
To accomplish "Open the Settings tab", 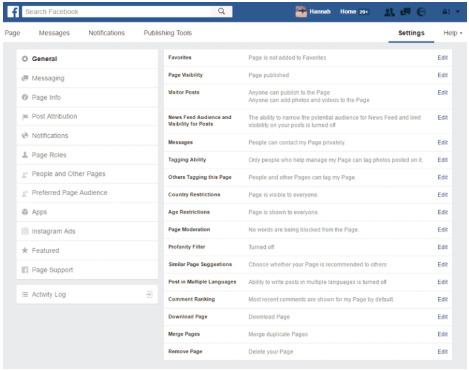I will click(x=411, y=33).
